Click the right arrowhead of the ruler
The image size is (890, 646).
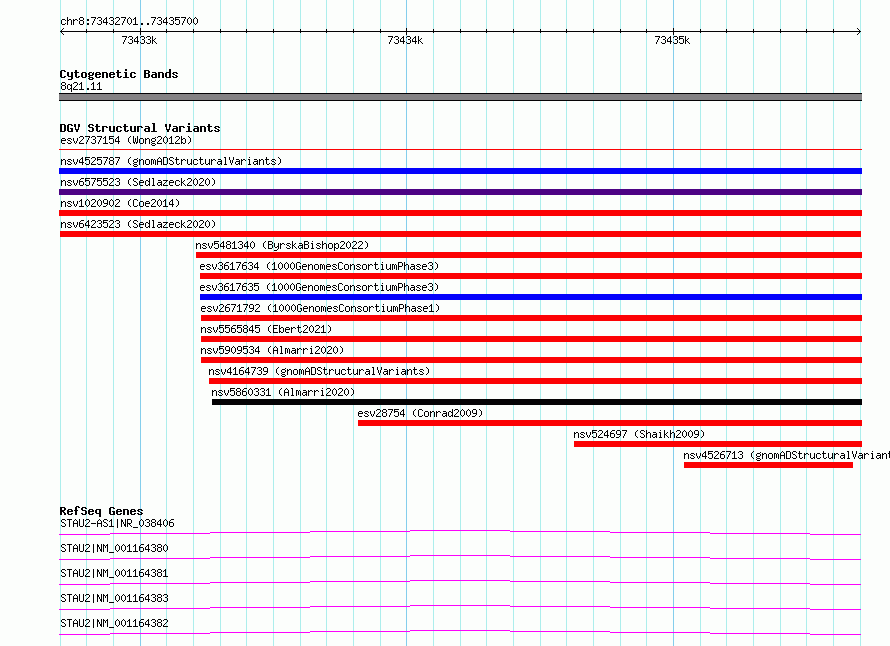tap(859, 31)
